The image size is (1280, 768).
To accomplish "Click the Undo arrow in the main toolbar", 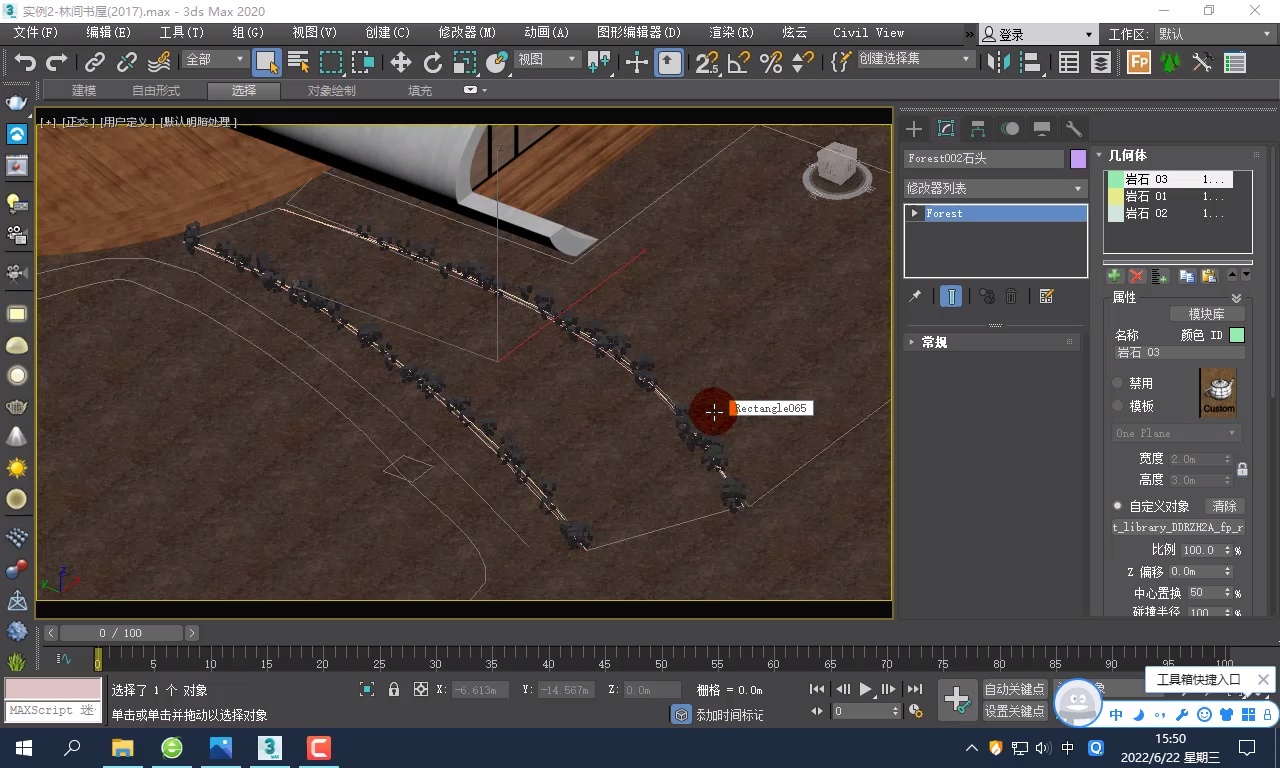I will tap(25, 62).
